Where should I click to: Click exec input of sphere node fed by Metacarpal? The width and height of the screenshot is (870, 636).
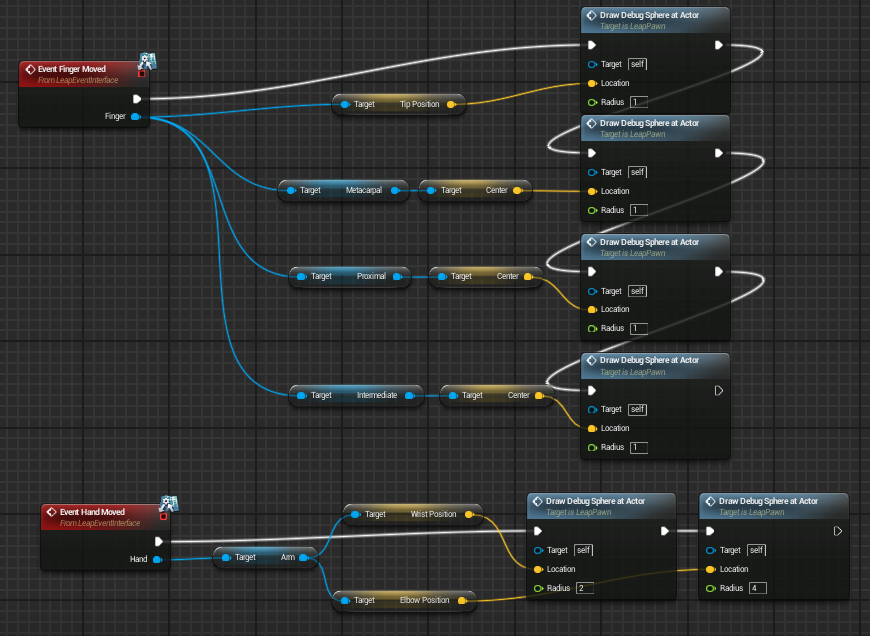(x=592, y=153)
